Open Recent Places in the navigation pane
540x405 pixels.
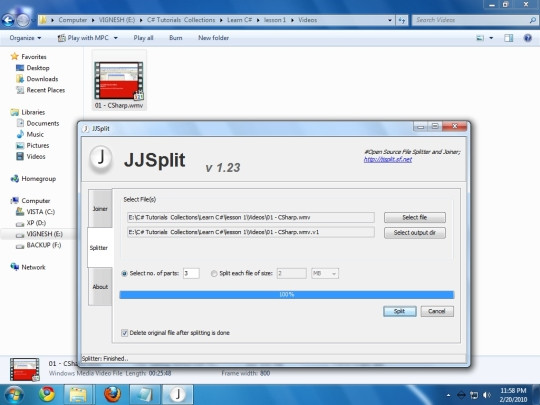pyautogui.click(x=45, y=90)
